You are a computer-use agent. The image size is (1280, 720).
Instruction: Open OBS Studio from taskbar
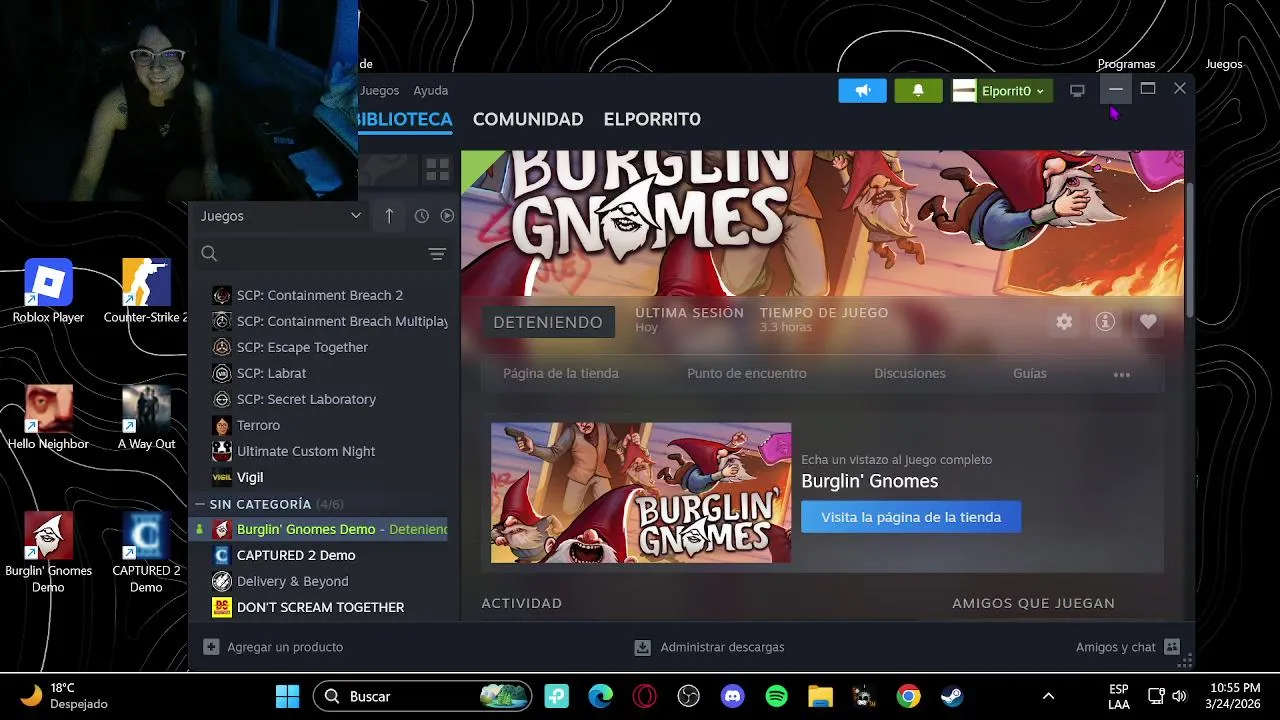(689, 696)
